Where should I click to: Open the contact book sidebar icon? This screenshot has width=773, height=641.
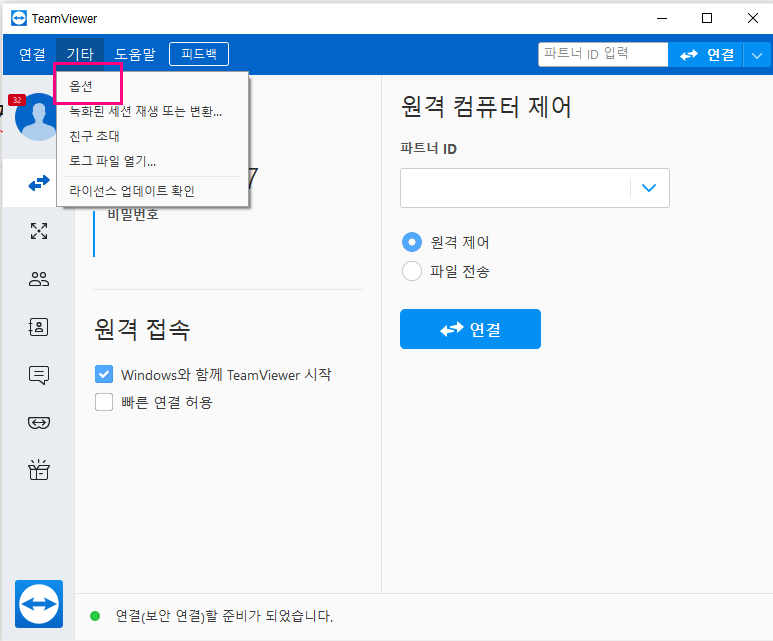[39, 327]
